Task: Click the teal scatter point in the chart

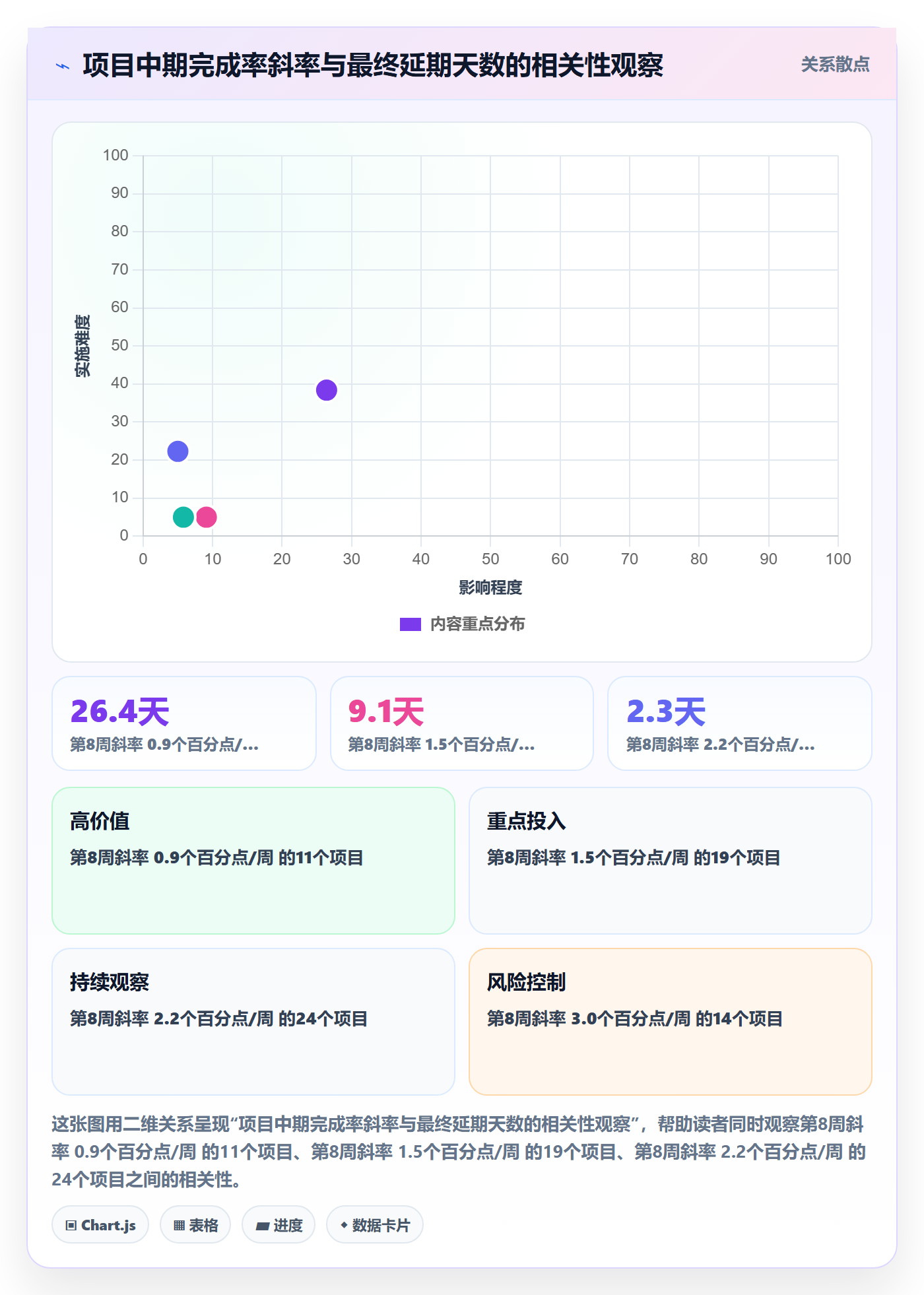Action: (183, 517)
